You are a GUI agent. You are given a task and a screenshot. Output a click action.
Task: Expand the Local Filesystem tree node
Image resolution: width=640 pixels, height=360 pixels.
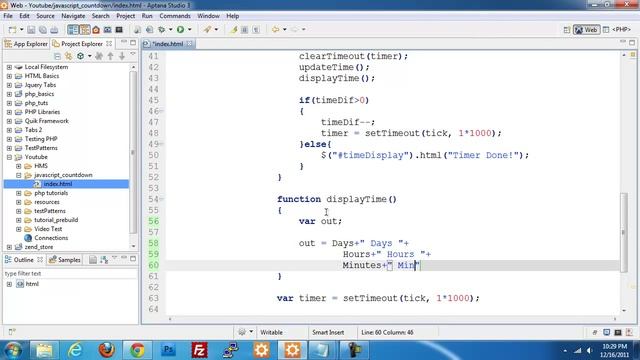(9, 67)
